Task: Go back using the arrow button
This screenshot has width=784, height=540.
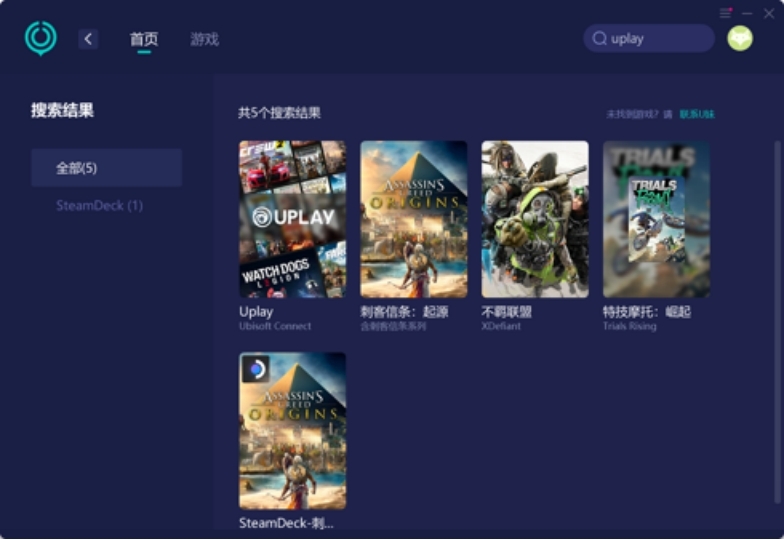Action: coord(88,39)
